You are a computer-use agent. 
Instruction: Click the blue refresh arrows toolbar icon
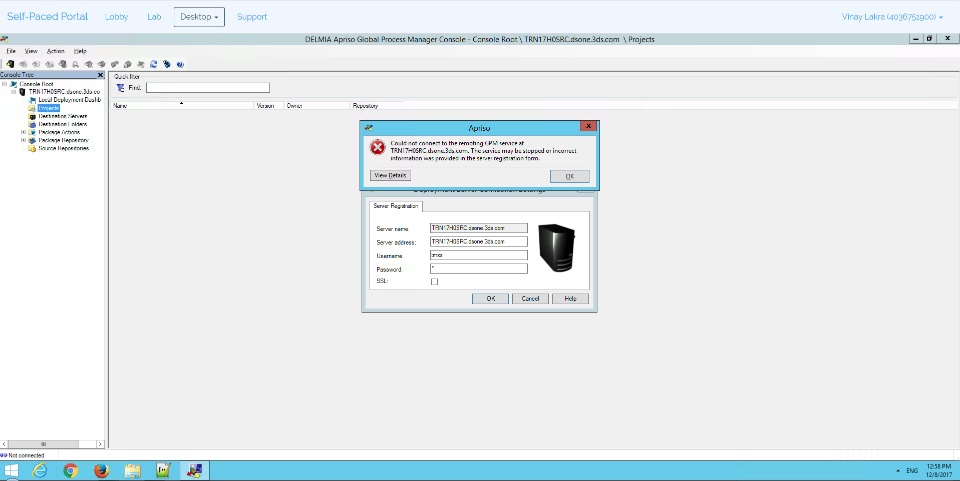[154, 64]
